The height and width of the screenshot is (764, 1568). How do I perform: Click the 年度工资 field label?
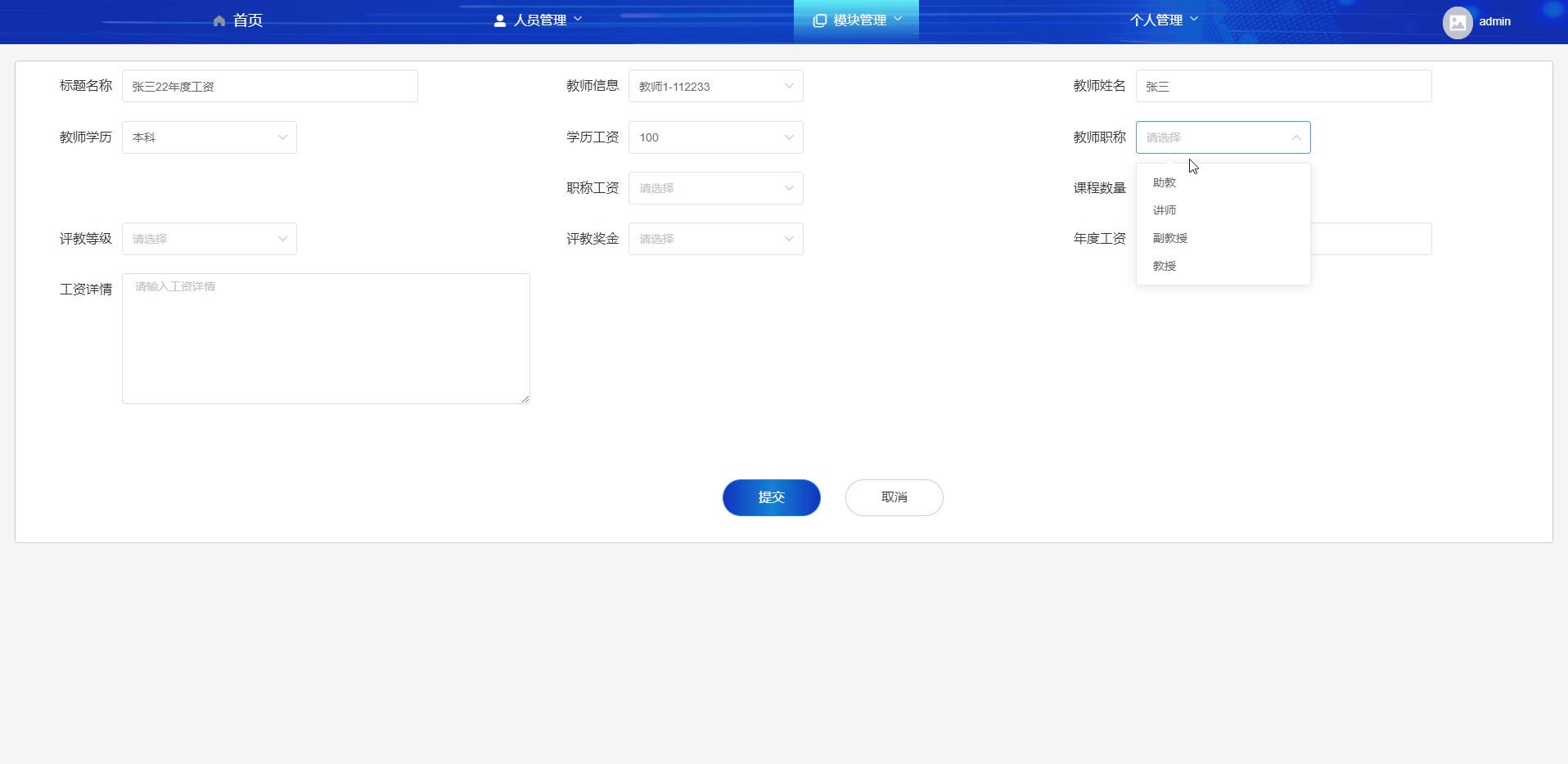point(1100,239)
